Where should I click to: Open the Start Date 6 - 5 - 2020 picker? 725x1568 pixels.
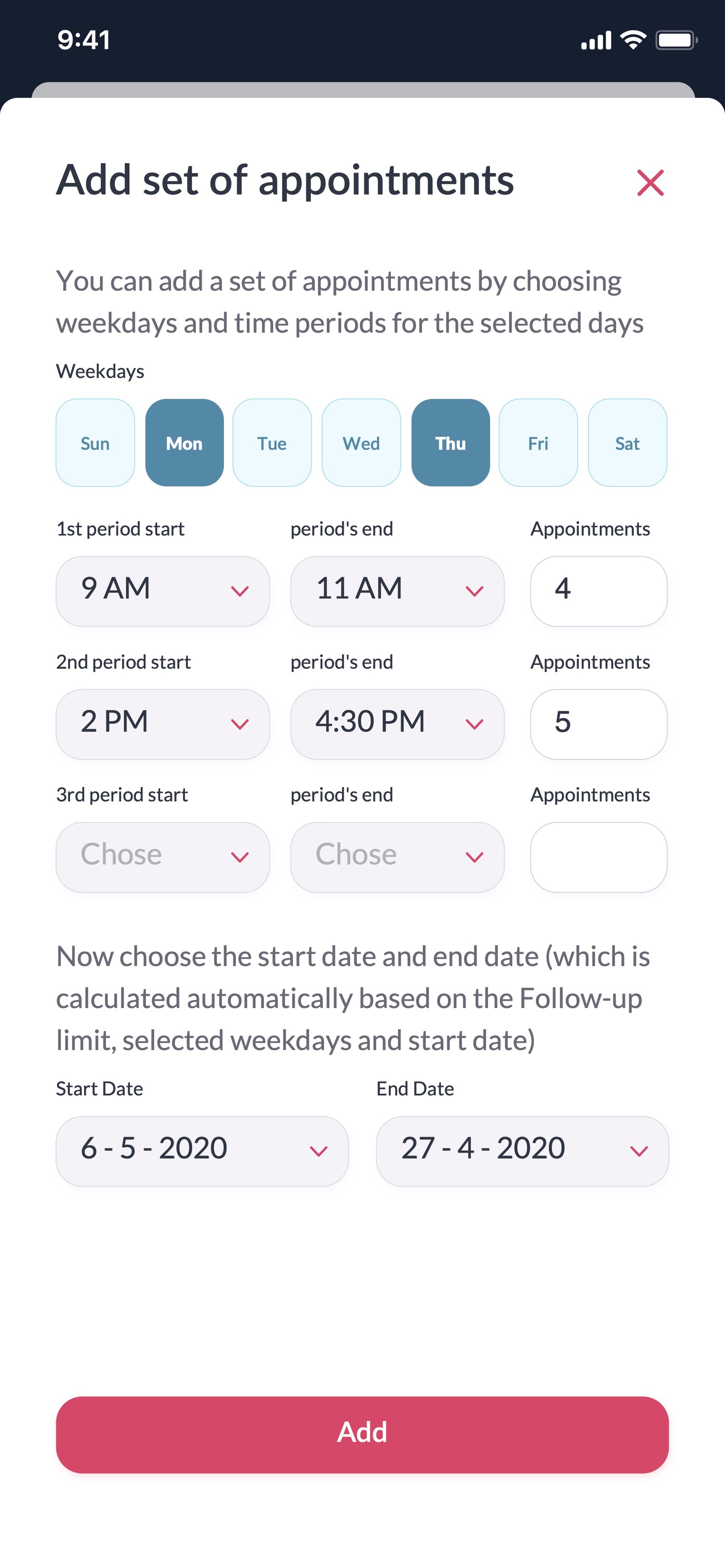point(202,1150)
